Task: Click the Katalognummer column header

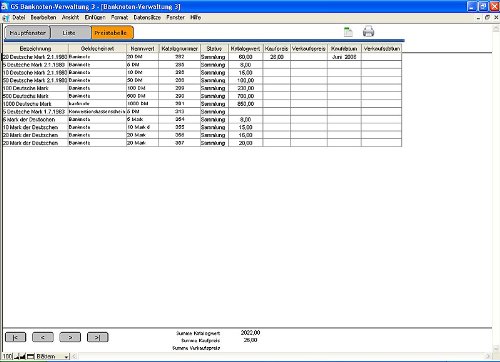Action: [180, 49]
